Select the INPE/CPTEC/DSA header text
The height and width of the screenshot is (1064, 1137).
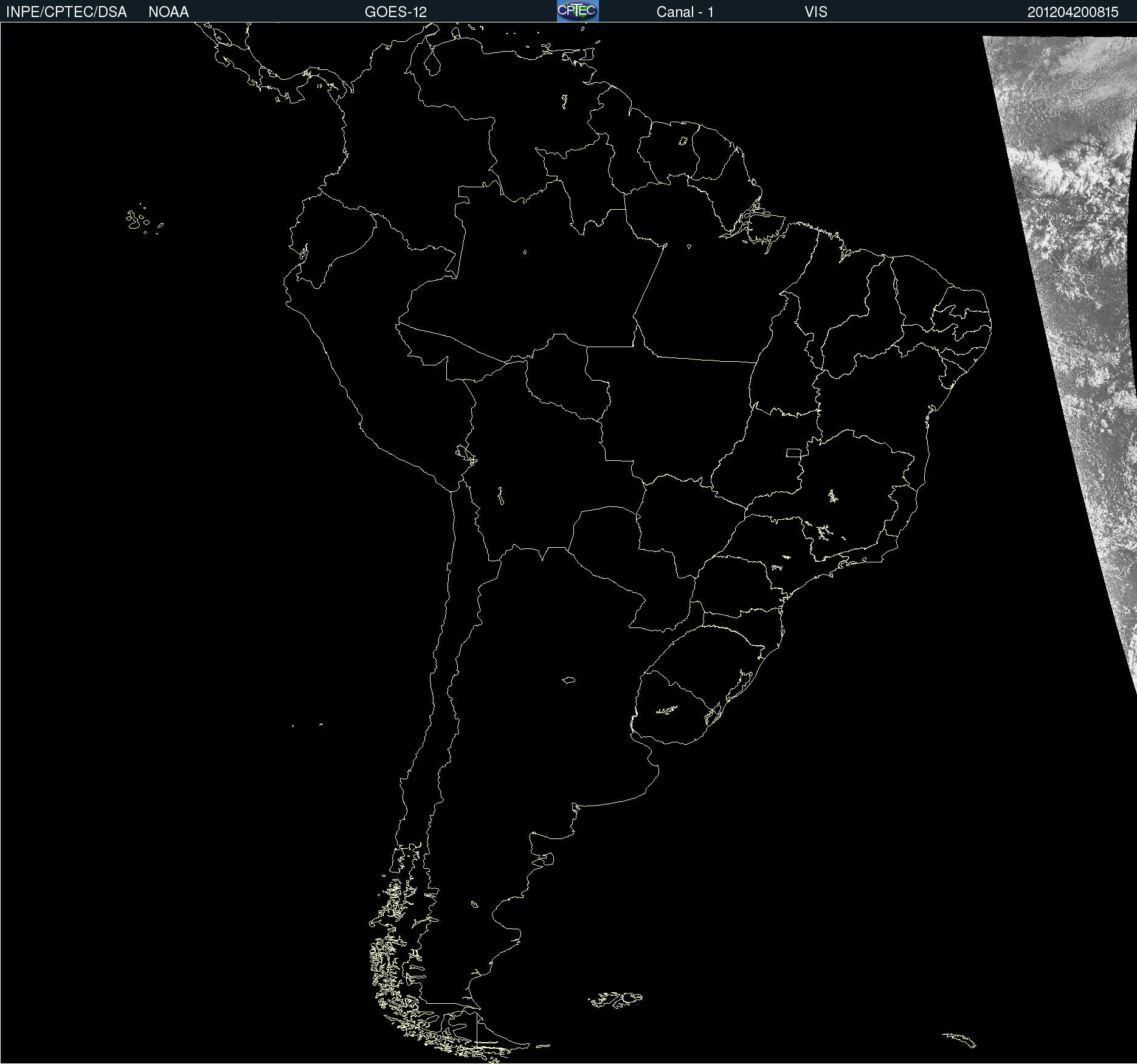pos(66,12)
